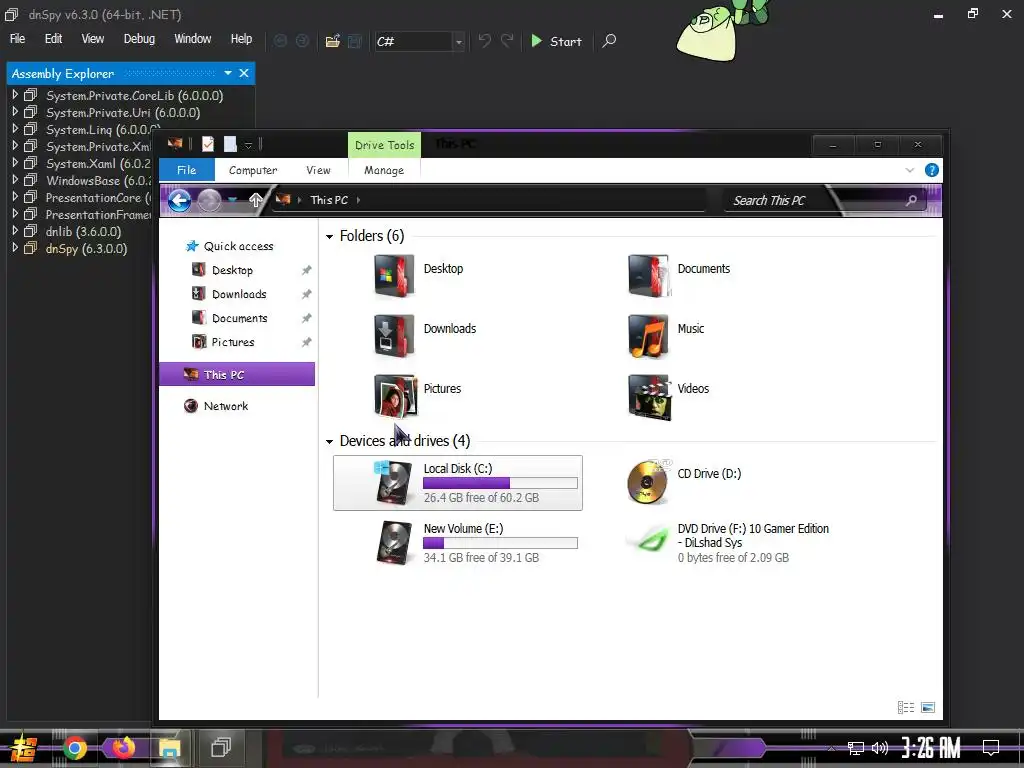Open dnSpy View menu
Viewport: 1024px width, 768px height.
click(93, 39)
